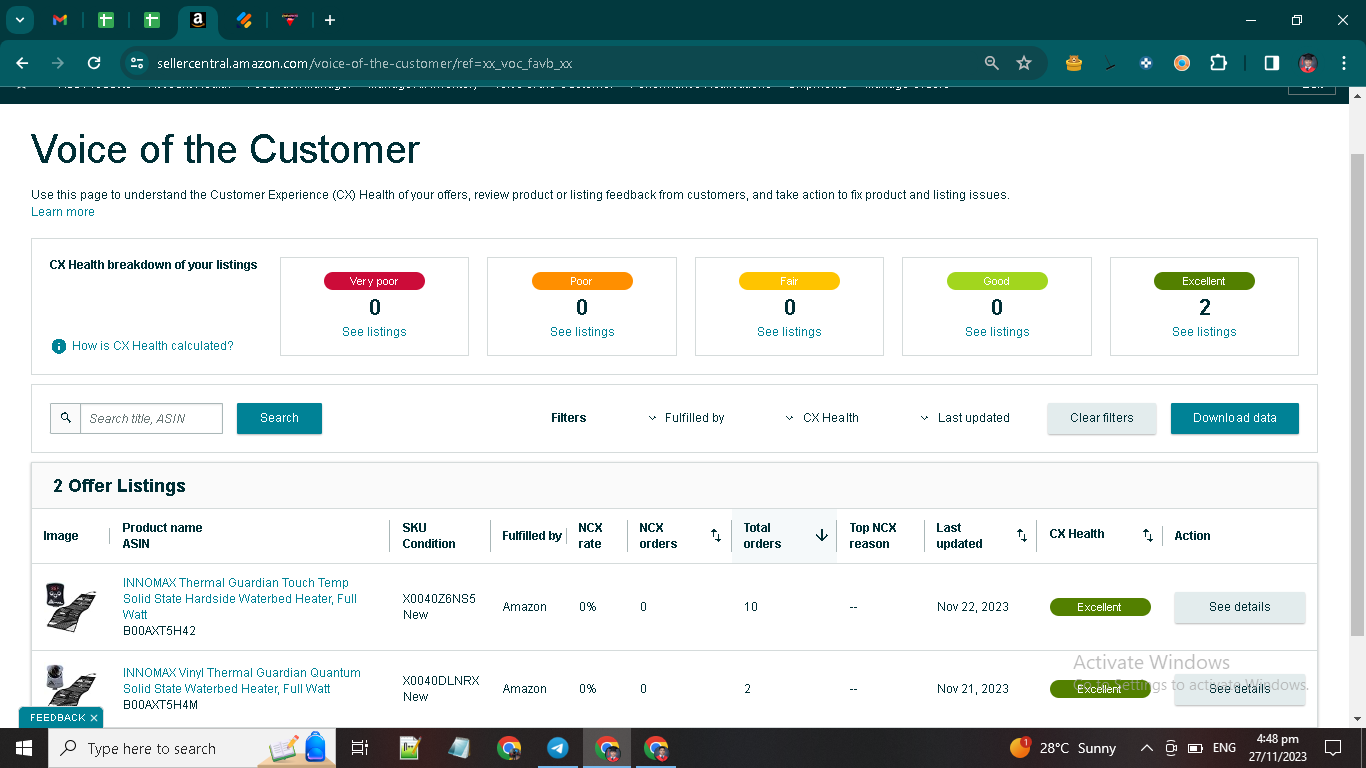Viewport: 1366px width, 768px height.
Task: Click the Vinyl Quantum heater product thumbnail
Action: point(71,686)
